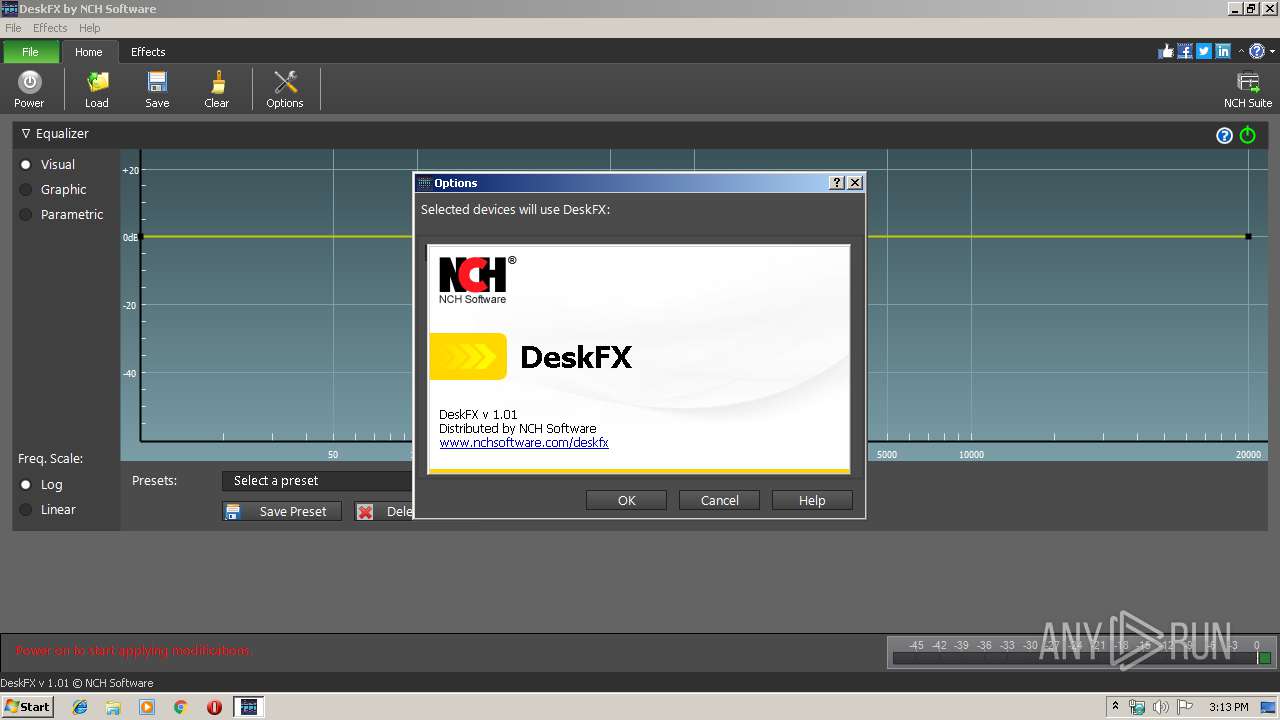This screenshot has height=720, width=1280.
Task: Click the taskbar clock 3:13 PM
Action: point(1228,707)
